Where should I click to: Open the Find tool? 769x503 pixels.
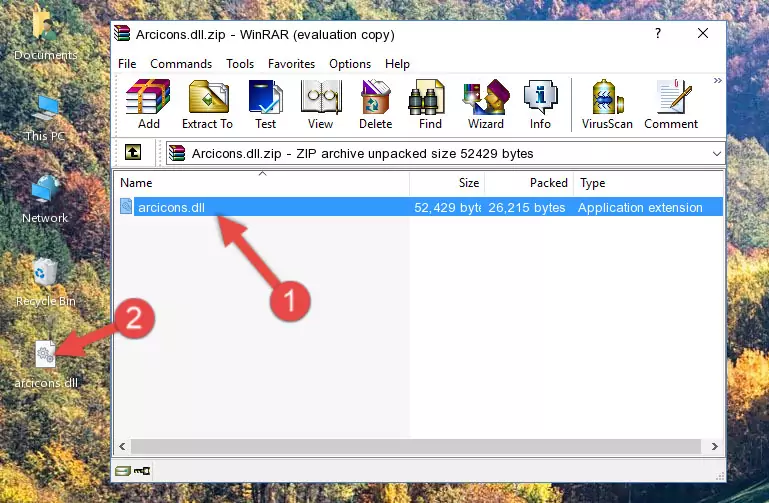430,104
